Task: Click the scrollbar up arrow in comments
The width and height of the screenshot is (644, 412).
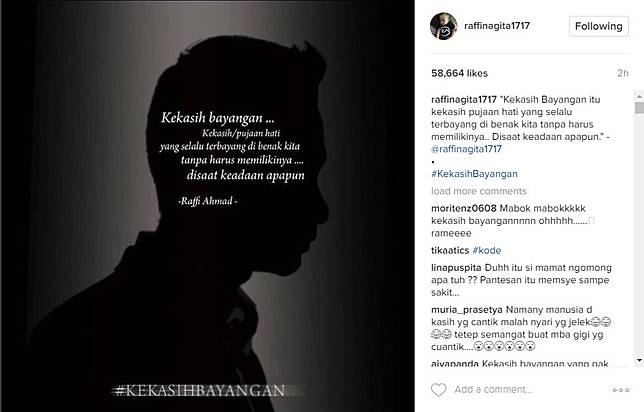Action: (639, 96)
